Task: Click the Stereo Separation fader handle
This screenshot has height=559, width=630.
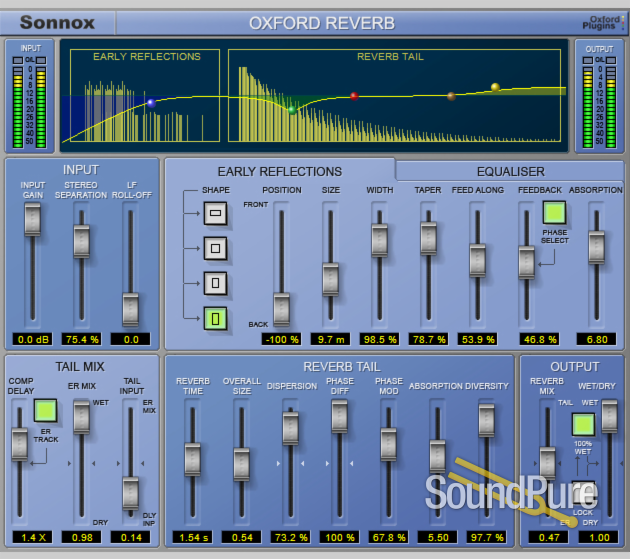Action: 82,242
